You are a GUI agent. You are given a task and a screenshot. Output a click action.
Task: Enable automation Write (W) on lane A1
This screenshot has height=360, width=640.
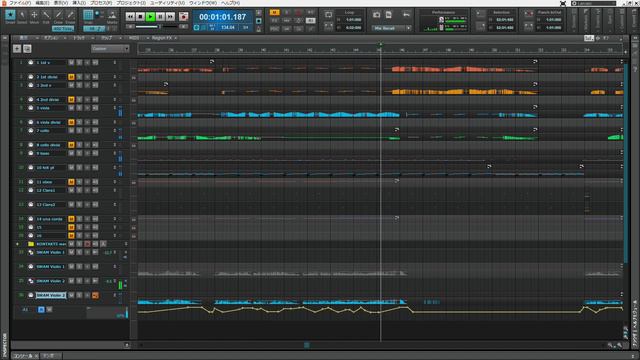pos(49,310)
